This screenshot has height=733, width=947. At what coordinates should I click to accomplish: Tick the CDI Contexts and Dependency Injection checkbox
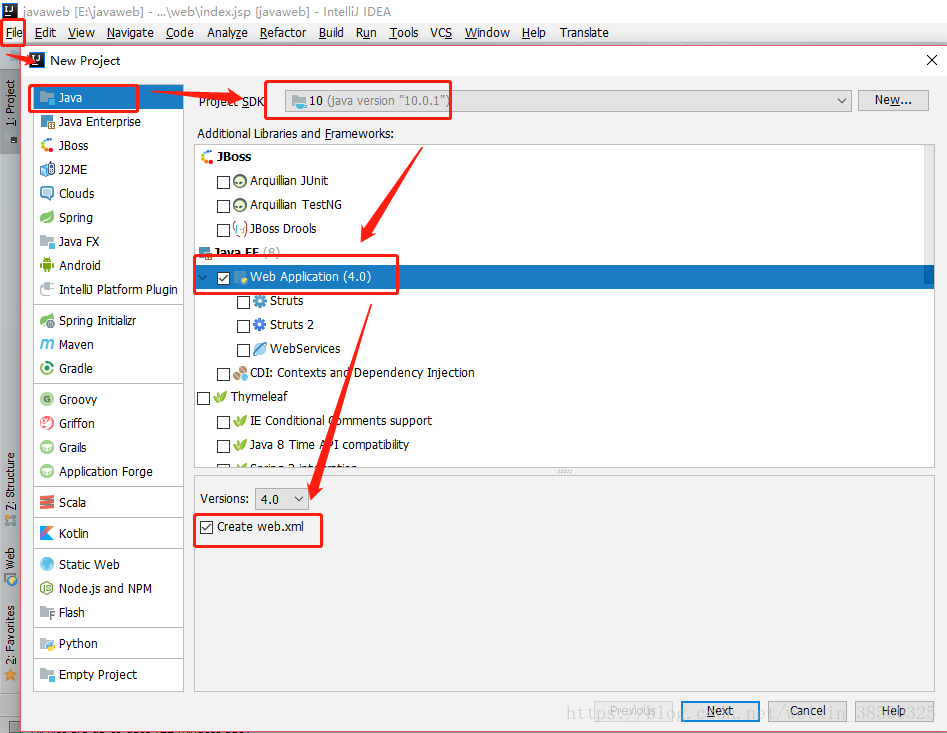click(x=223, y=374)
